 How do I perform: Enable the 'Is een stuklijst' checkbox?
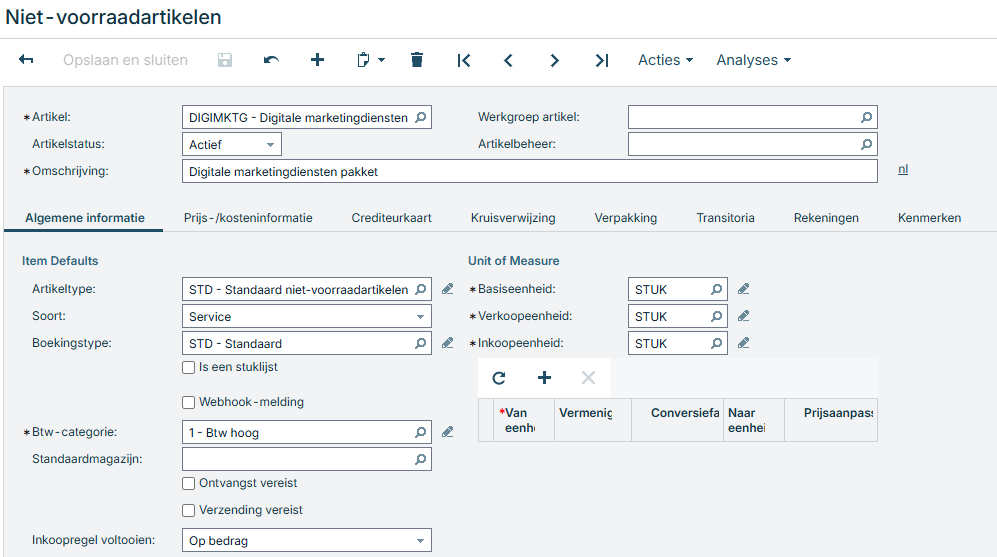pyautogui.click(x=189, y=367)
